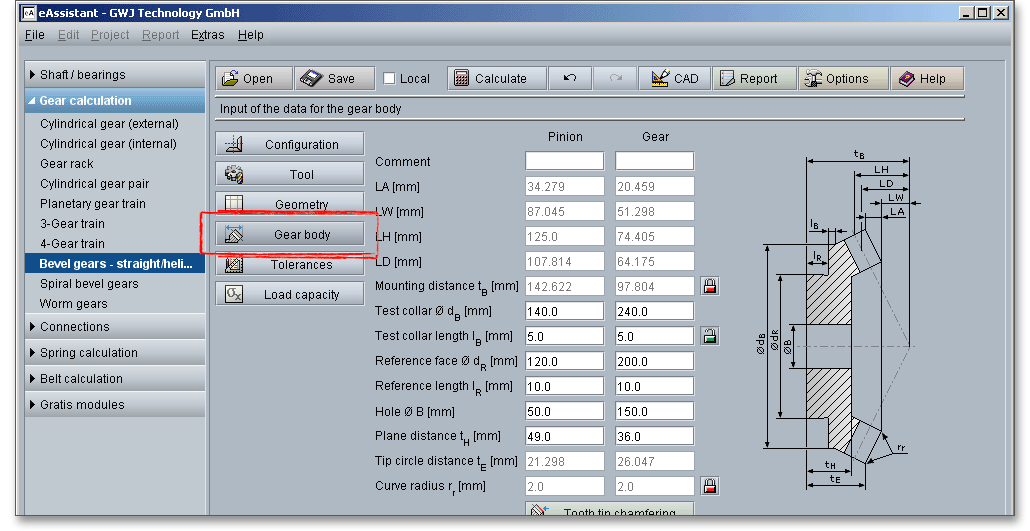The height and width of the screenshot is (531, 1030).
Task: Click the Report toolbar button
Action: [747, 79]
